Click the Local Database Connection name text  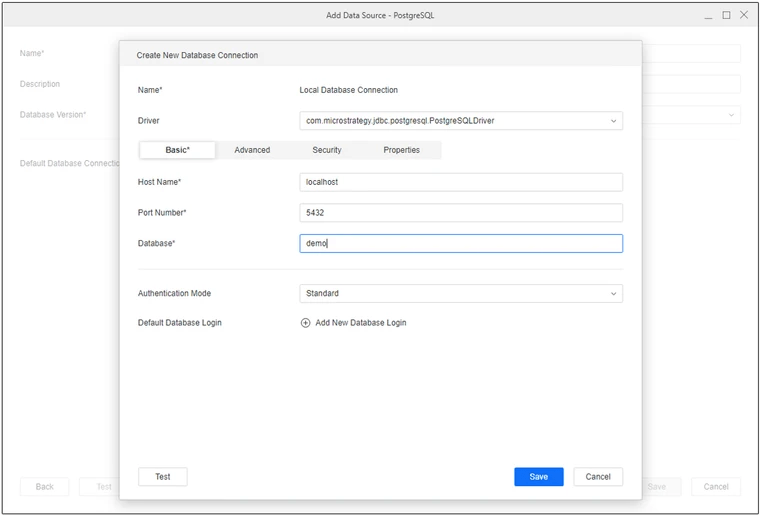pos(349,90)
